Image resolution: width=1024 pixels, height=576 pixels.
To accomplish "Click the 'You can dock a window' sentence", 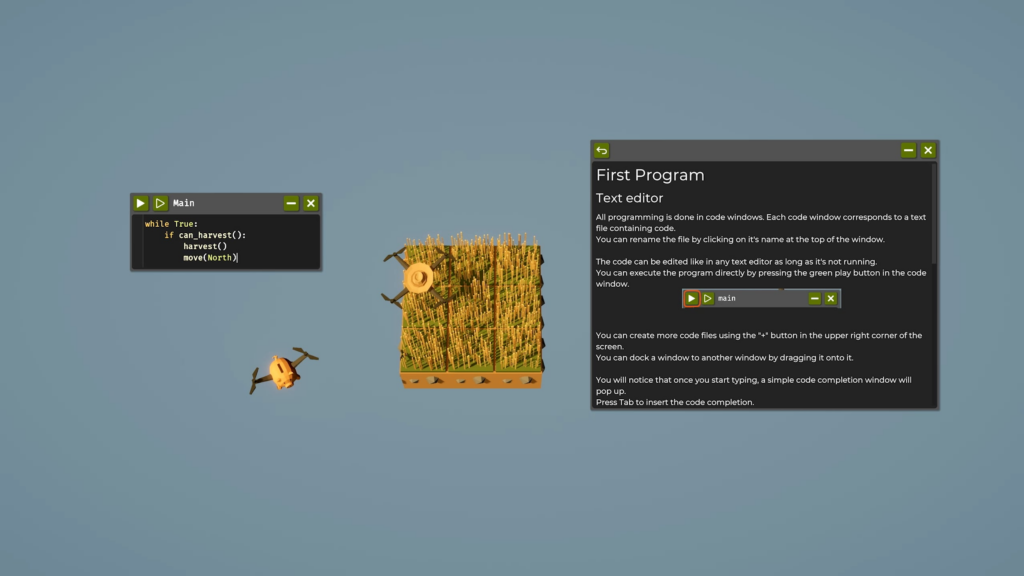I will (x=724, y=358).
